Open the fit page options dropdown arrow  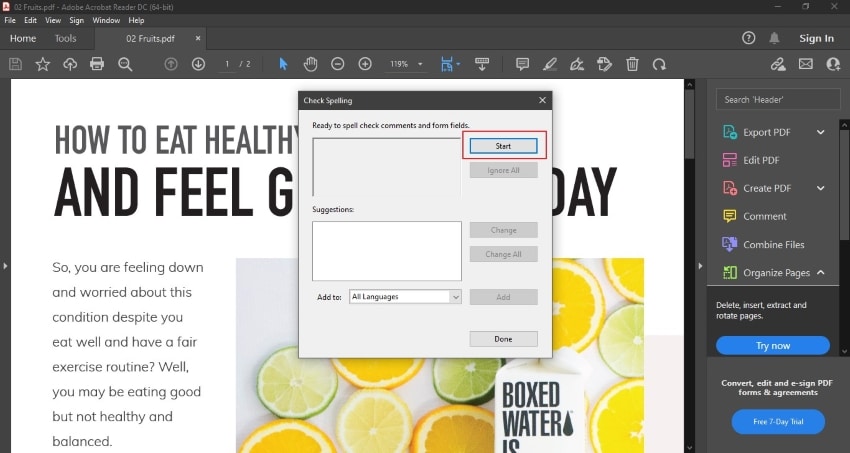click(x=459, y=64)
